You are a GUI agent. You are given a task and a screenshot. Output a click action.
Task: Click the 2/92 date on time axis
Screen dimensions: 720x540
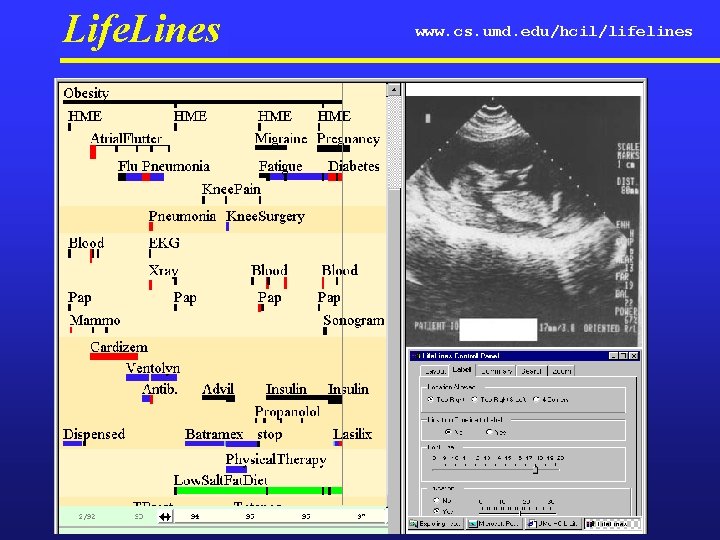[x=87, y=517]
